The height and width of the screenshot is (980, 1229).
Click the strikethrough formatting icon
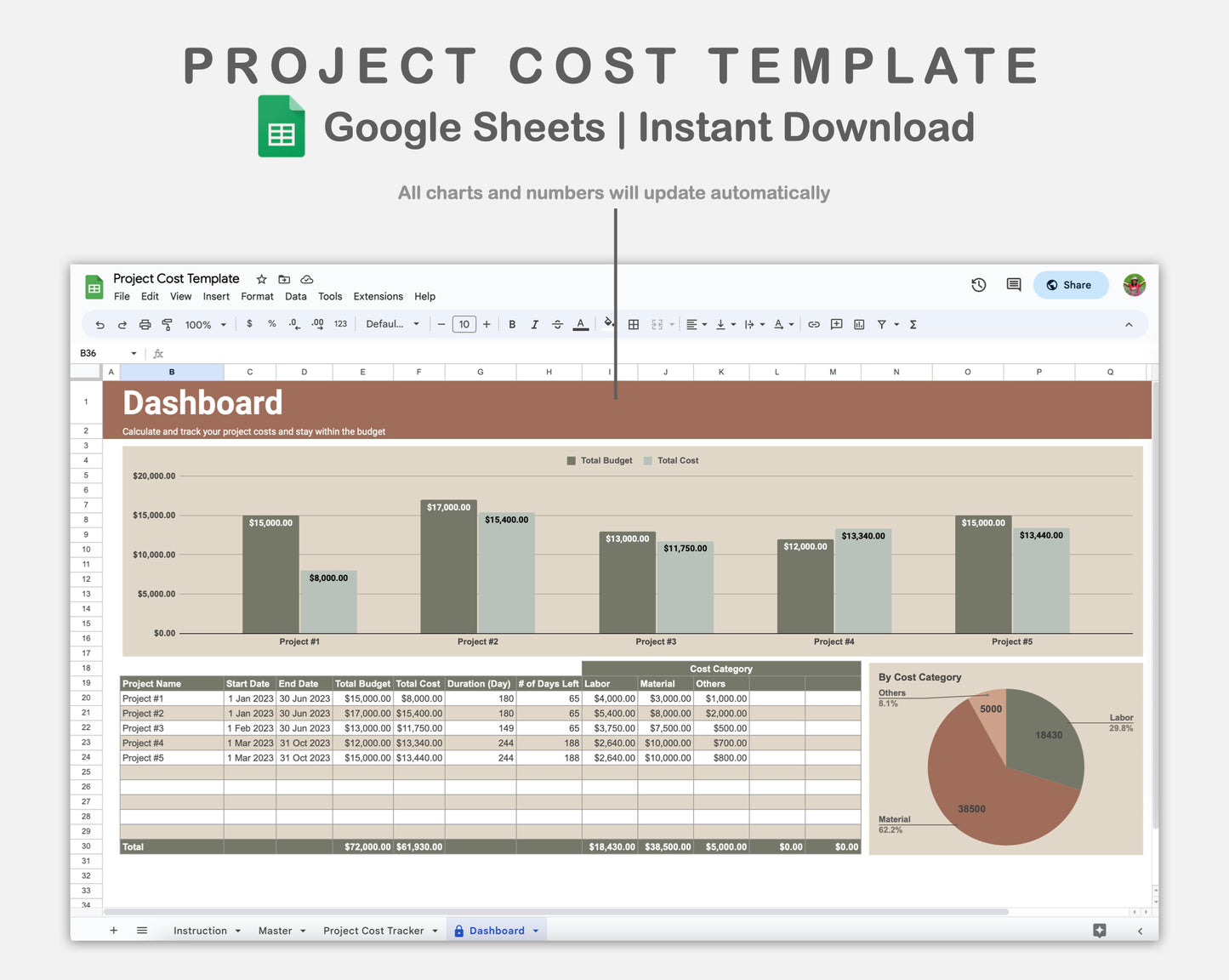557,324
